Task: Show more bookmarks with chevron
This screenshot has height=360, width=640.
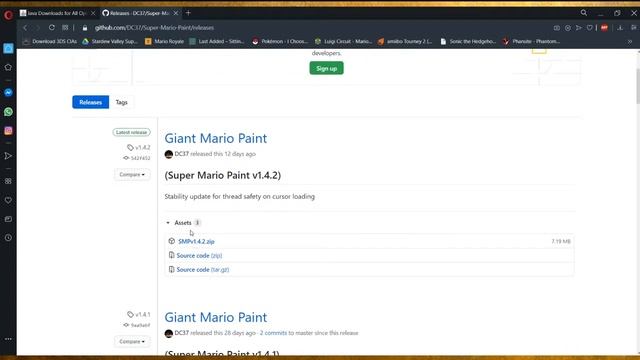Action: (x=630, y=41)
